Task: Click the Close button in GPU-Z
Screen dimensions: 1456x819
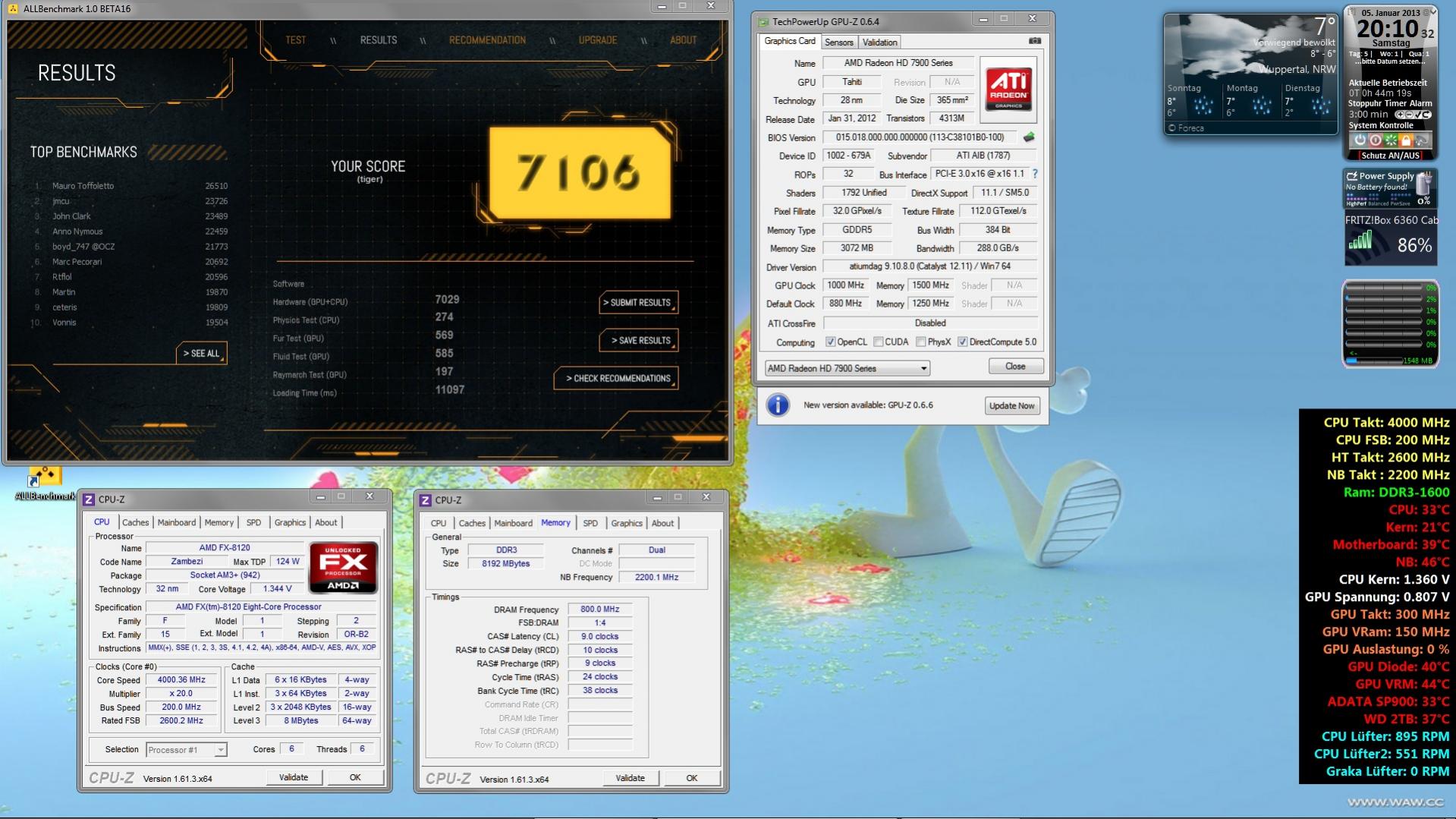Action: [1015, 367]
